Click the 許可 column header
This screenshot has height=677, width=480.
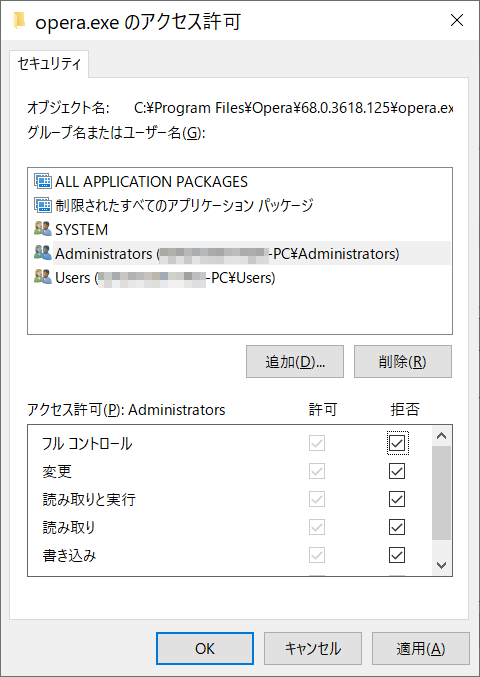(322, 409)
